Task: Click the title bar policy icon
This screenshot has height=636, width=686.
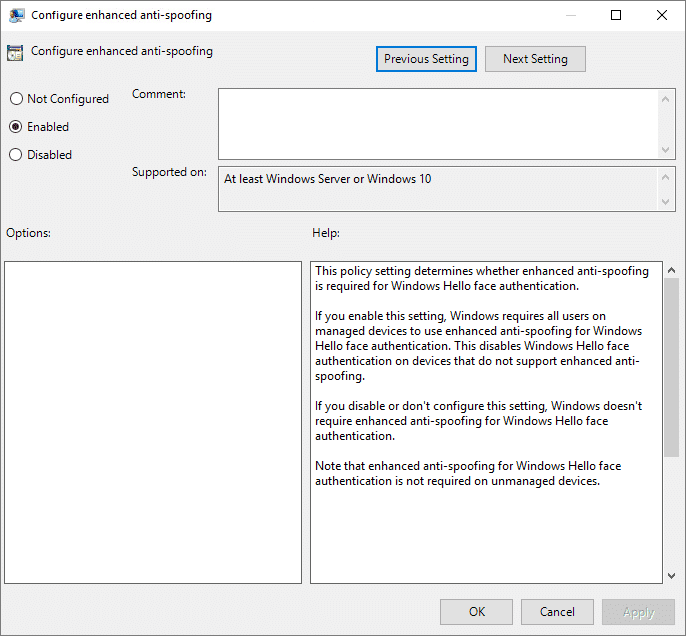Action: pyautogui.click(x=16, y=15)
